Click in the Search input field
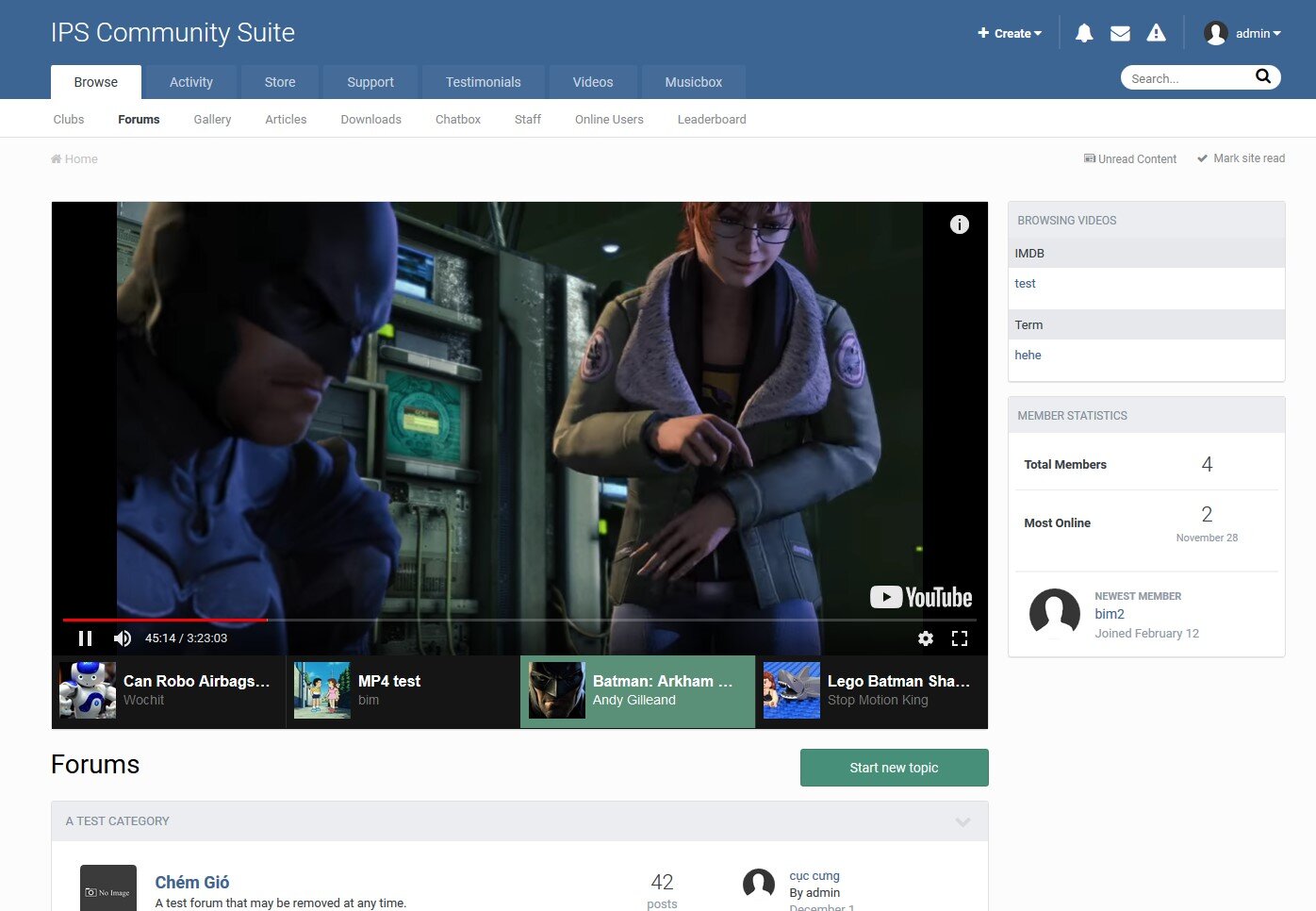Viewport: 1316px width, 911px height. pyautogui.click(x=1188, y=78)
